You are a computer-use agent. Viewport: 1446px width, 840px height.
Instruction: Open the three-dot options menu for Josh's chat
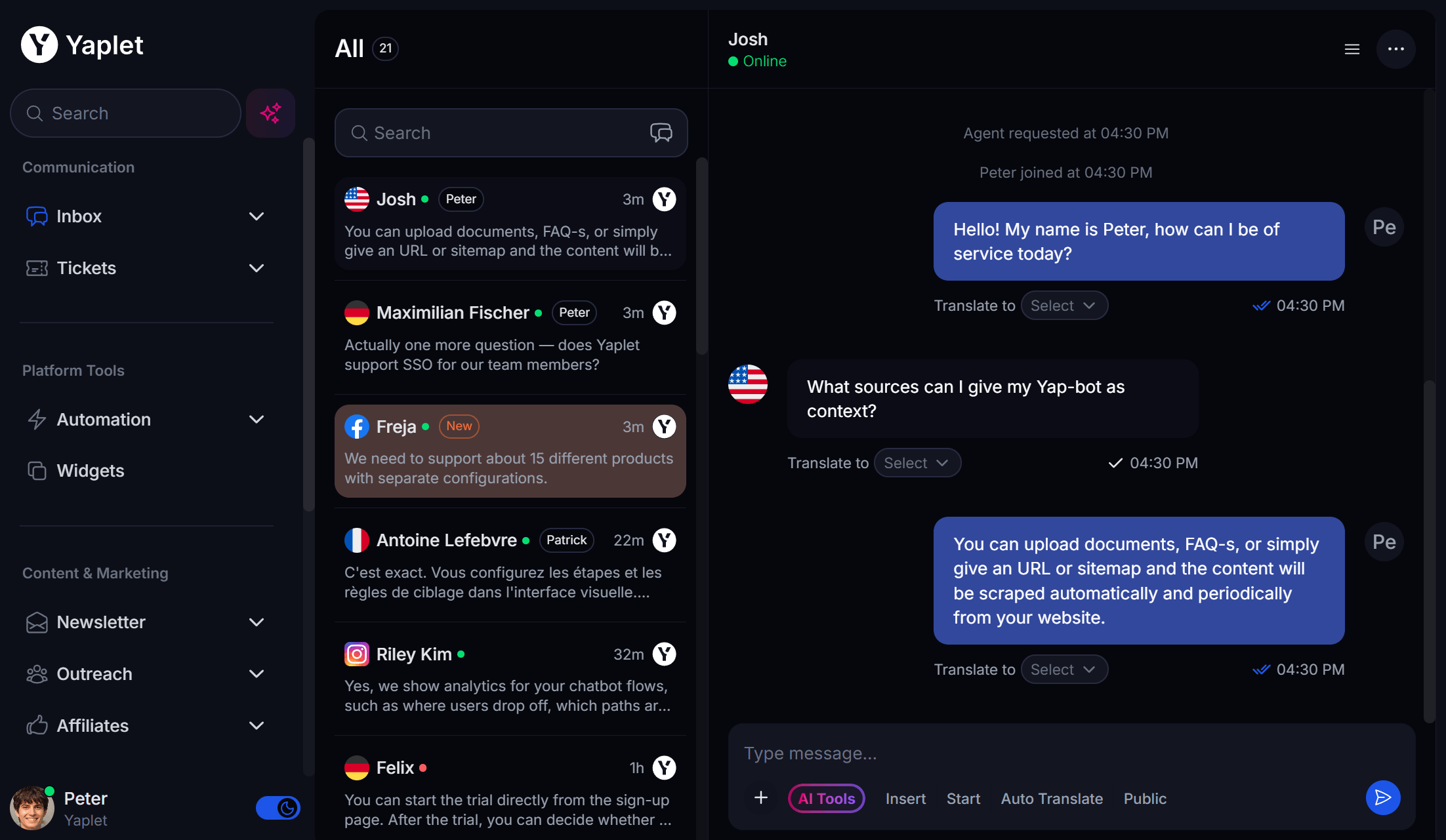(x=1396, y=49)
